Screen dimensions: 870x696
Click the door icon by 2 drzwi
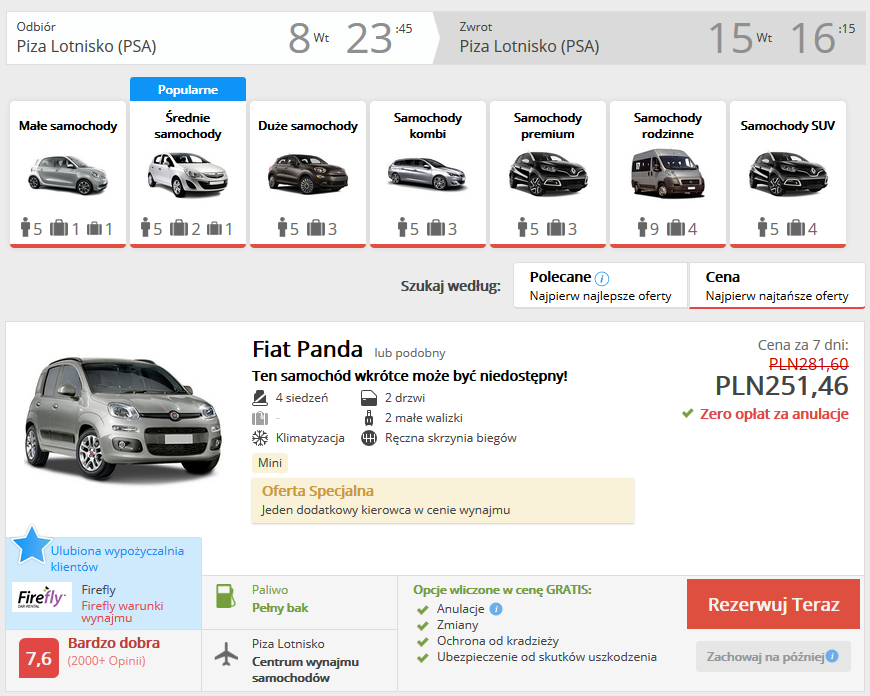(x=369, y=398)
